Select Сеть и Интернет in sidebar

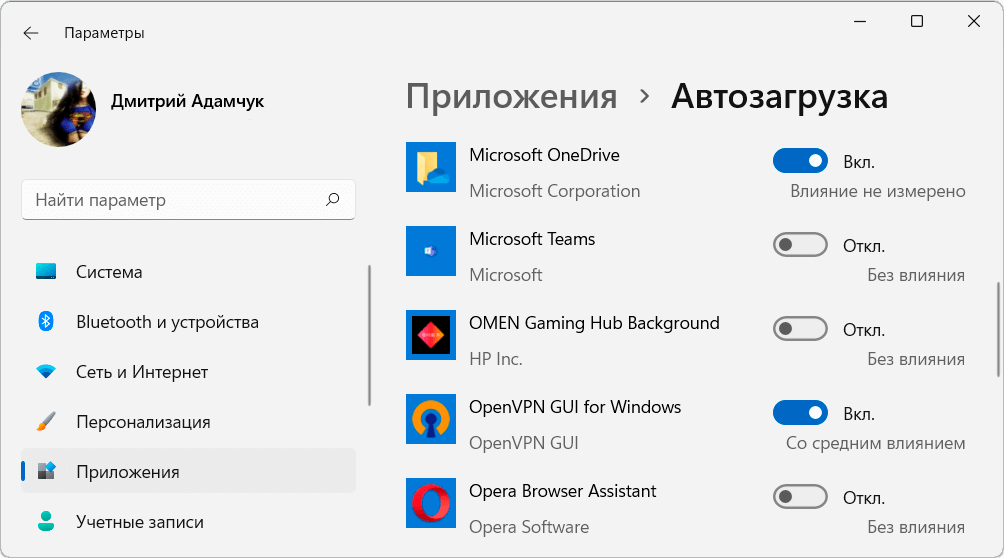(142, 372)
